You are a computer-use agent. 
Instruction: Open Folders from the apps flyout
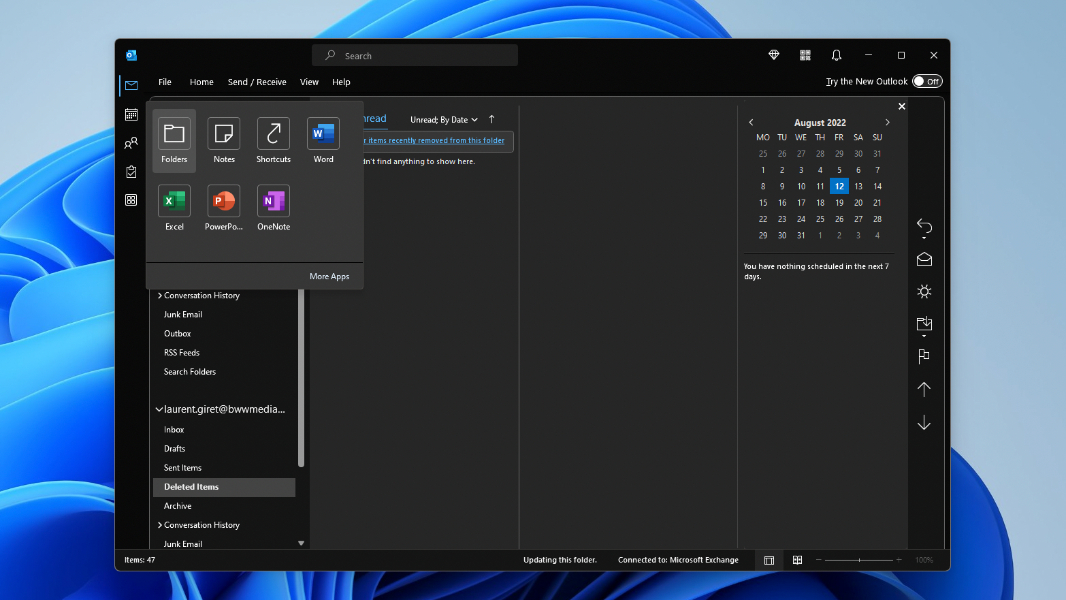coord(174,141)
